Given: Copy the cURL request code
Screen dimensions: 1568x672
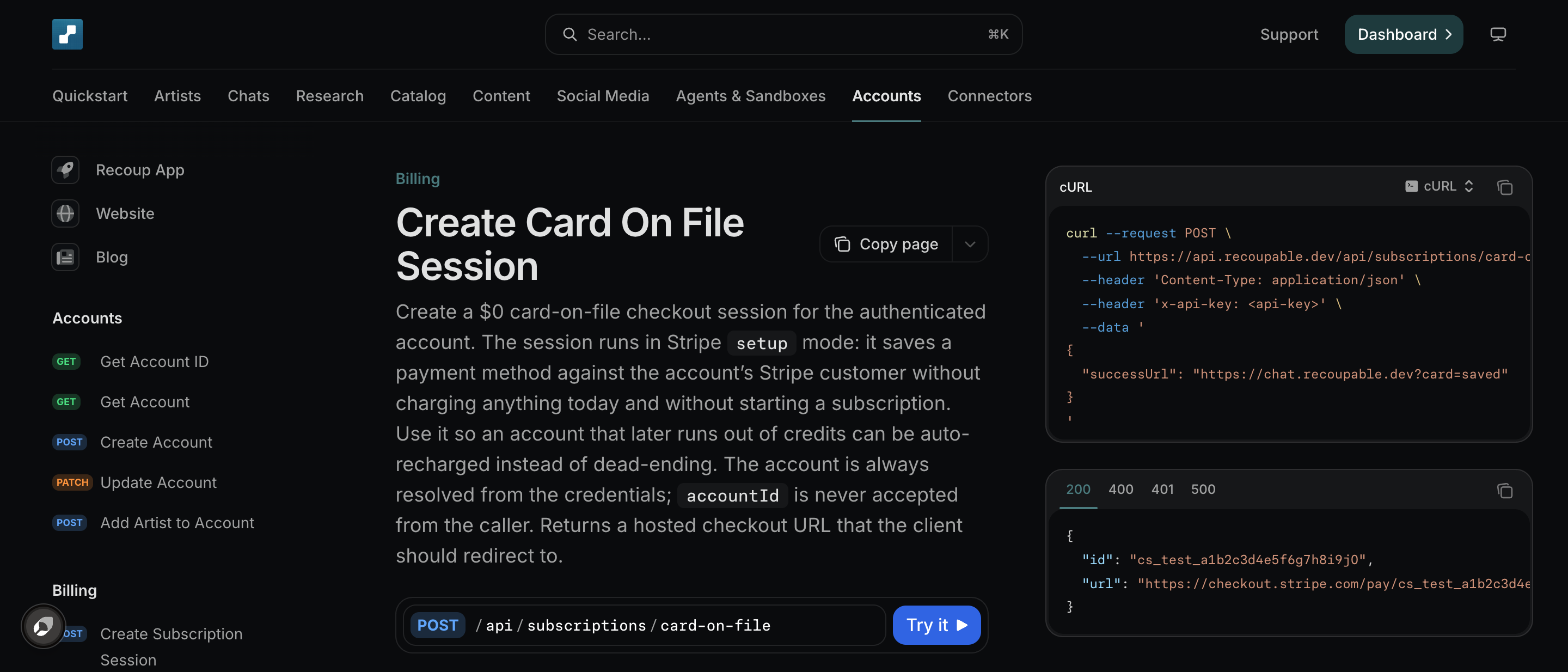Looking at the screenshot, I should coord(1504,187).
